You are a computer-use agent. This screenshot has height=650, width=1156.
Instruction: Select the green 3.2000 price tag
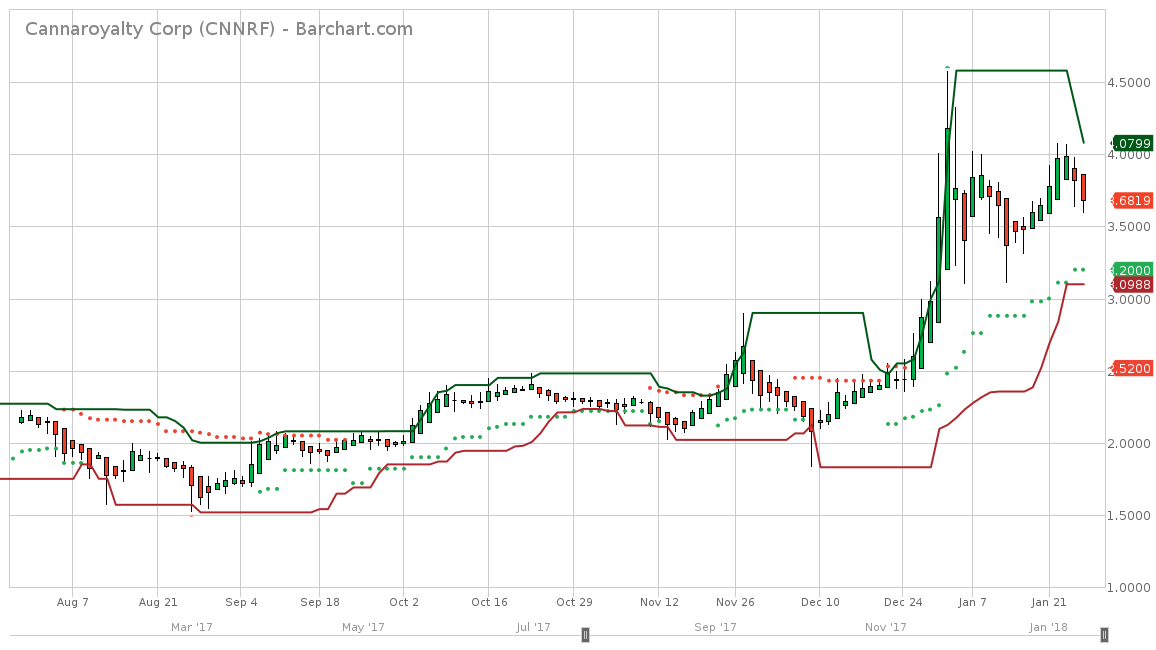coord(1132,270)
